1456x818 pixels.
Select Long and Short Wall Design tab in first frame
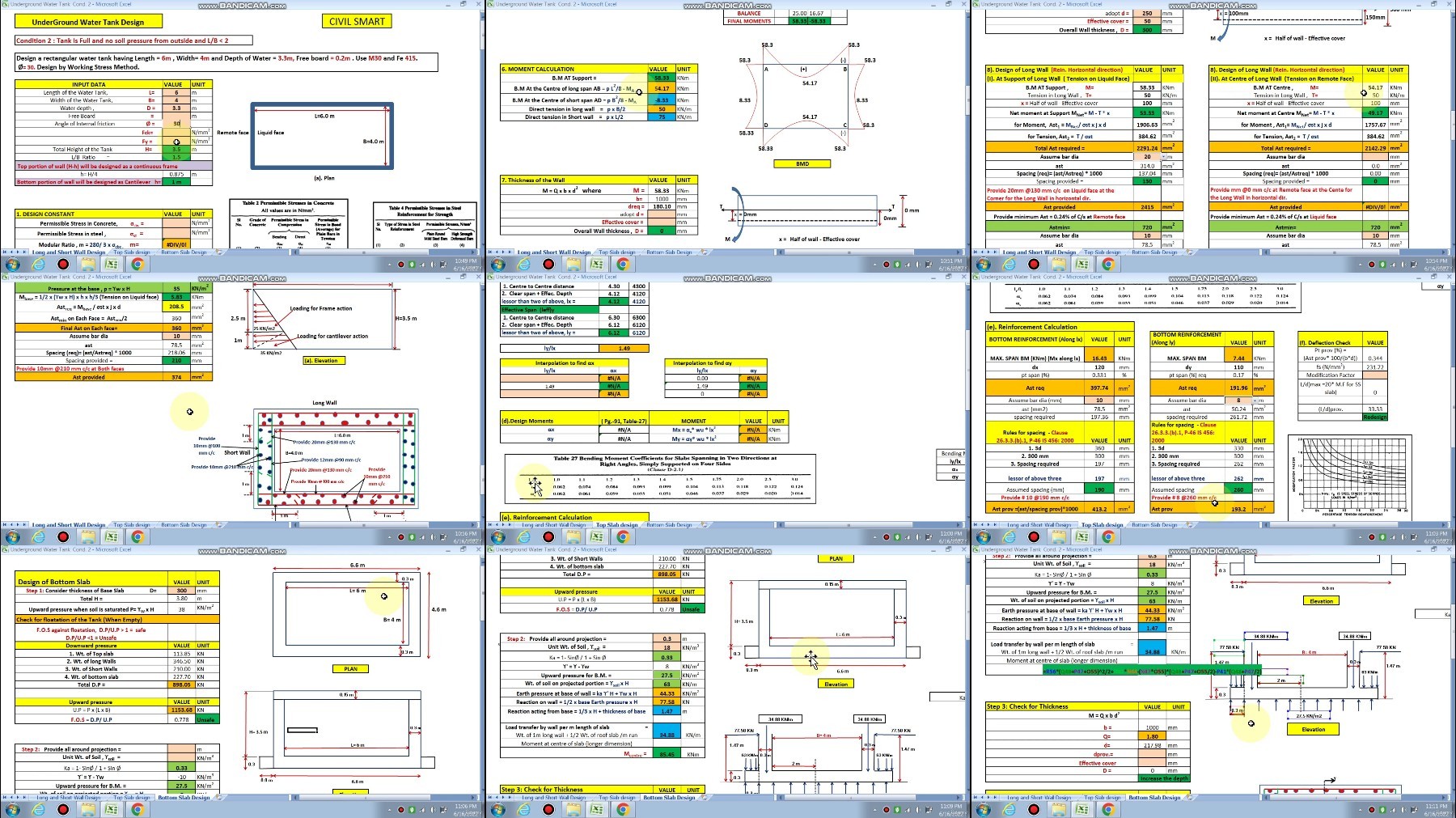pyautogui.click(x=69, y=252)
